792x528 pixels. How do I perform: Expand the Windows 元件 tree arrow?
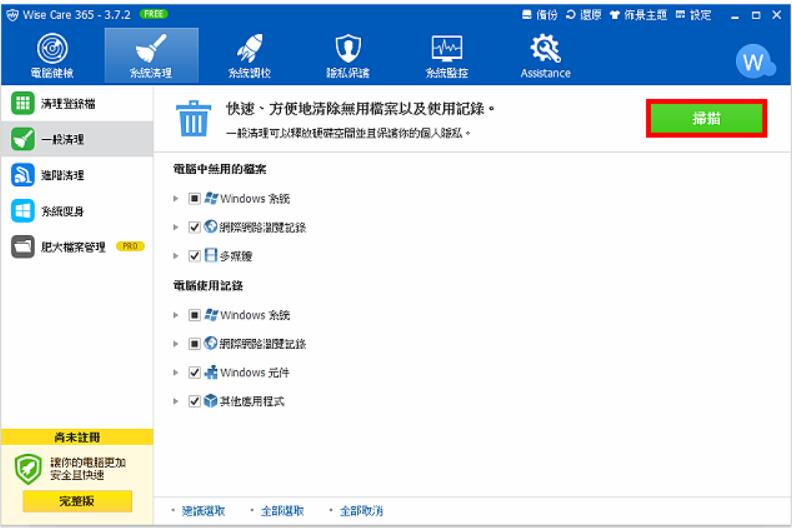tap(176, 372)
